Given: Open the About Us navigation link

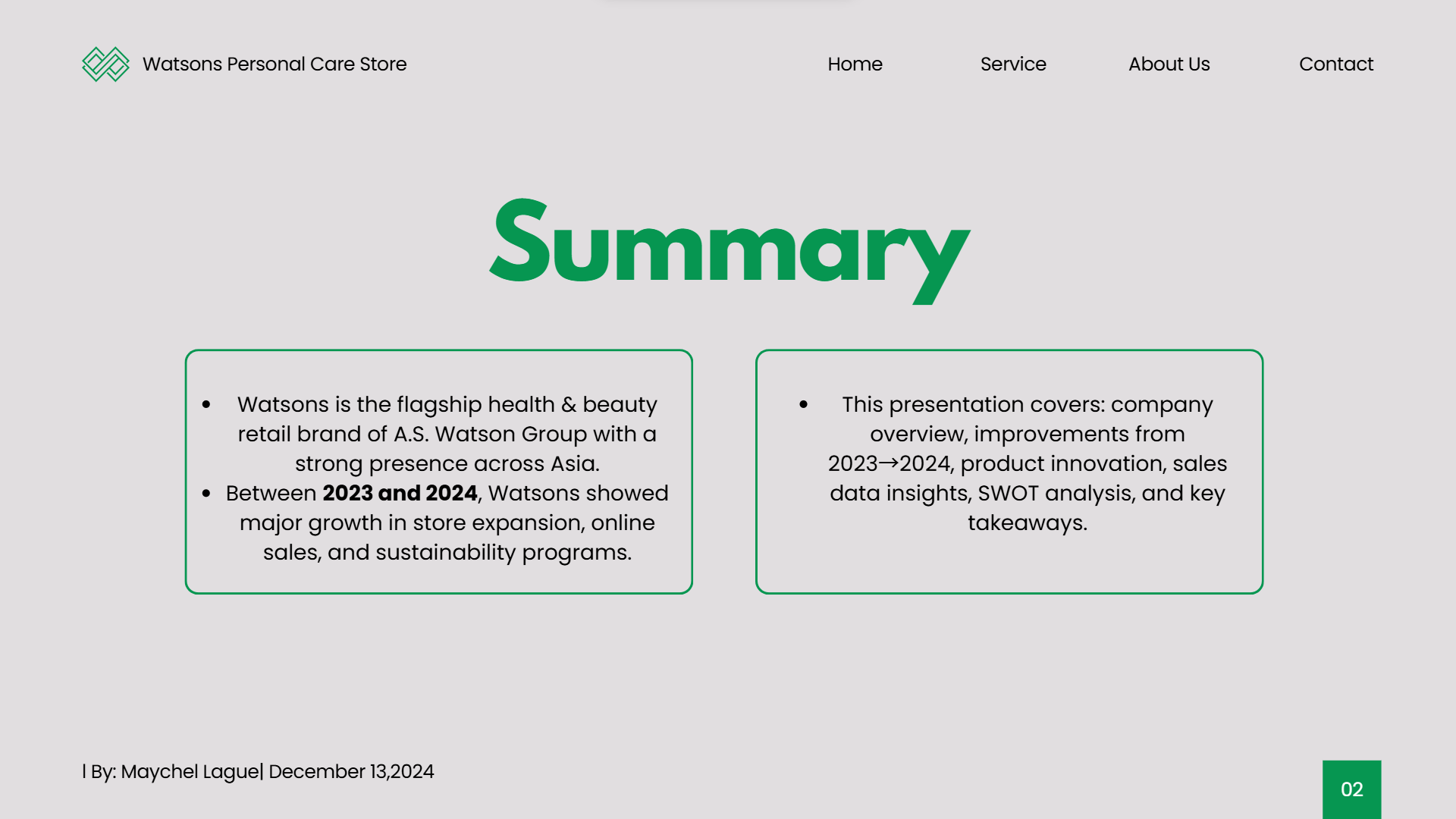Looking at the screenshot, I should (1169, 64).
